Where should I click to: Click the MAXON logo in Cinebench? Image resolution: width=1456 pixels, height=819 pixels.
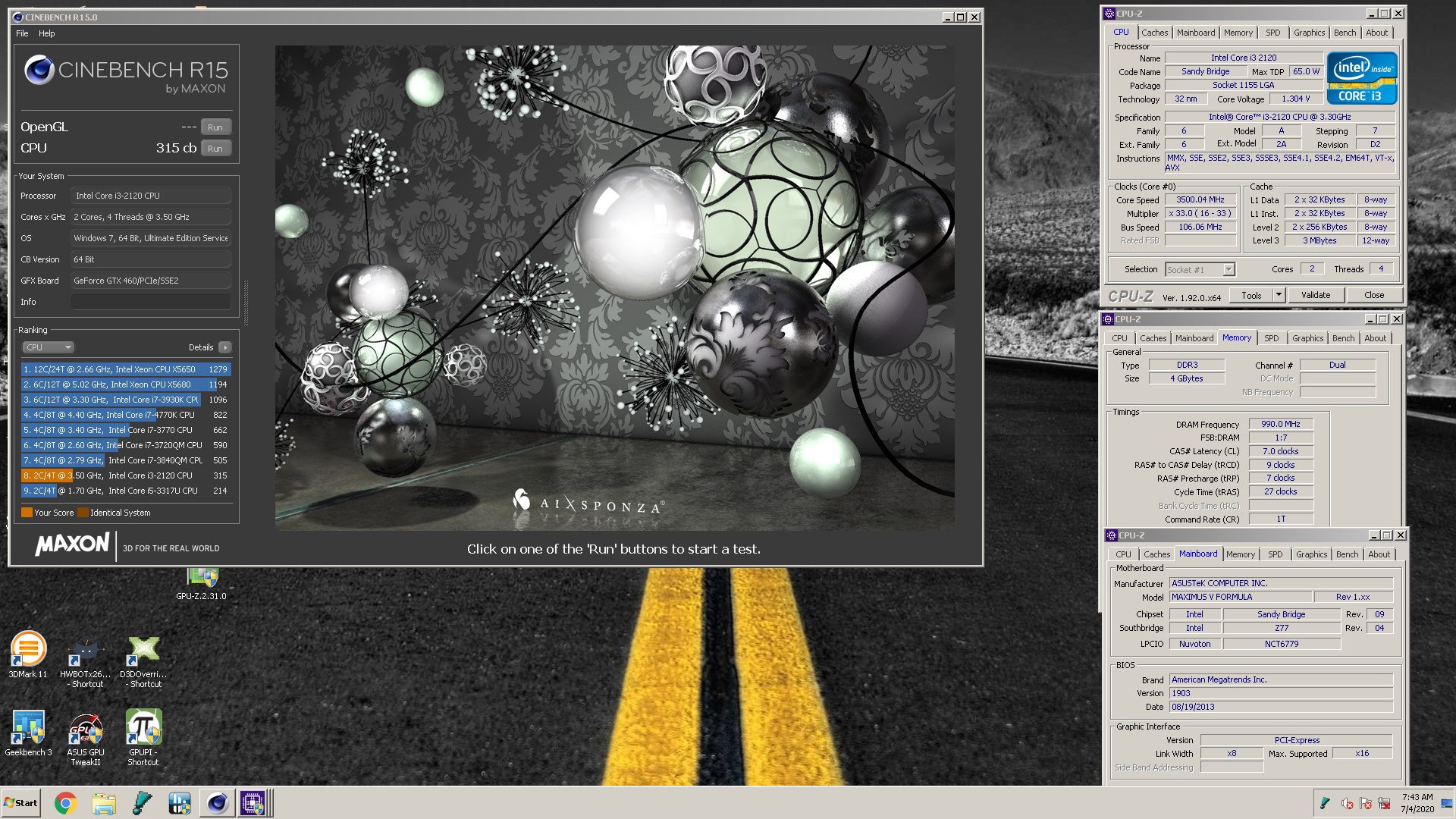(72, 544)
